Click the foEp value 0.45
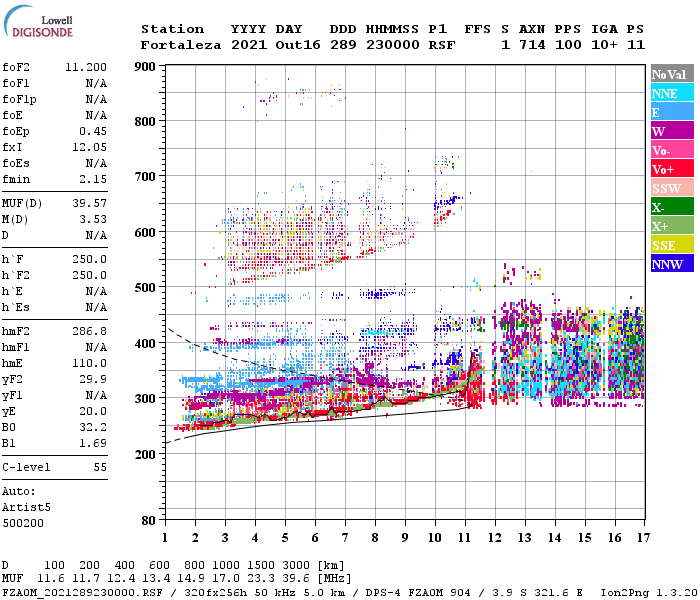The height and width of the screenshot is (600, 700). point(93,131)
